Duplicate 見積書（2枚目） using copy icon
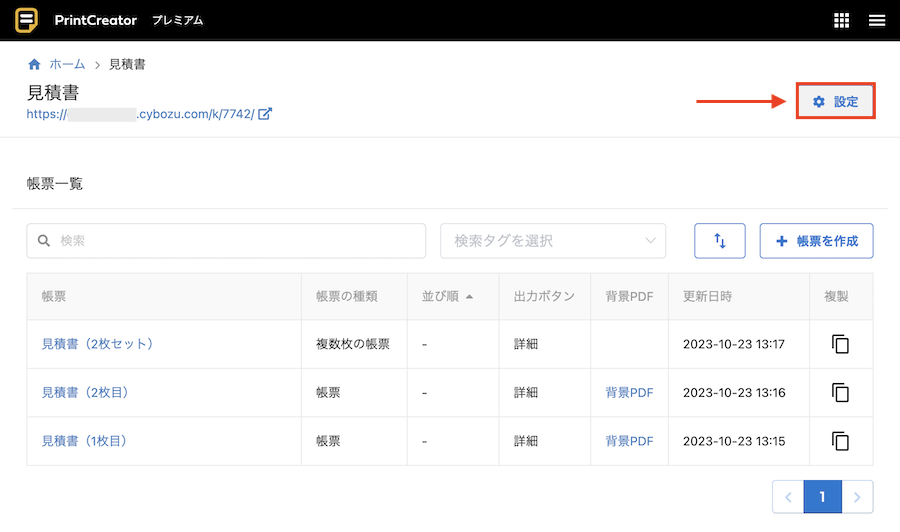This screenshot has width=900, height=532. pos(841,392)
